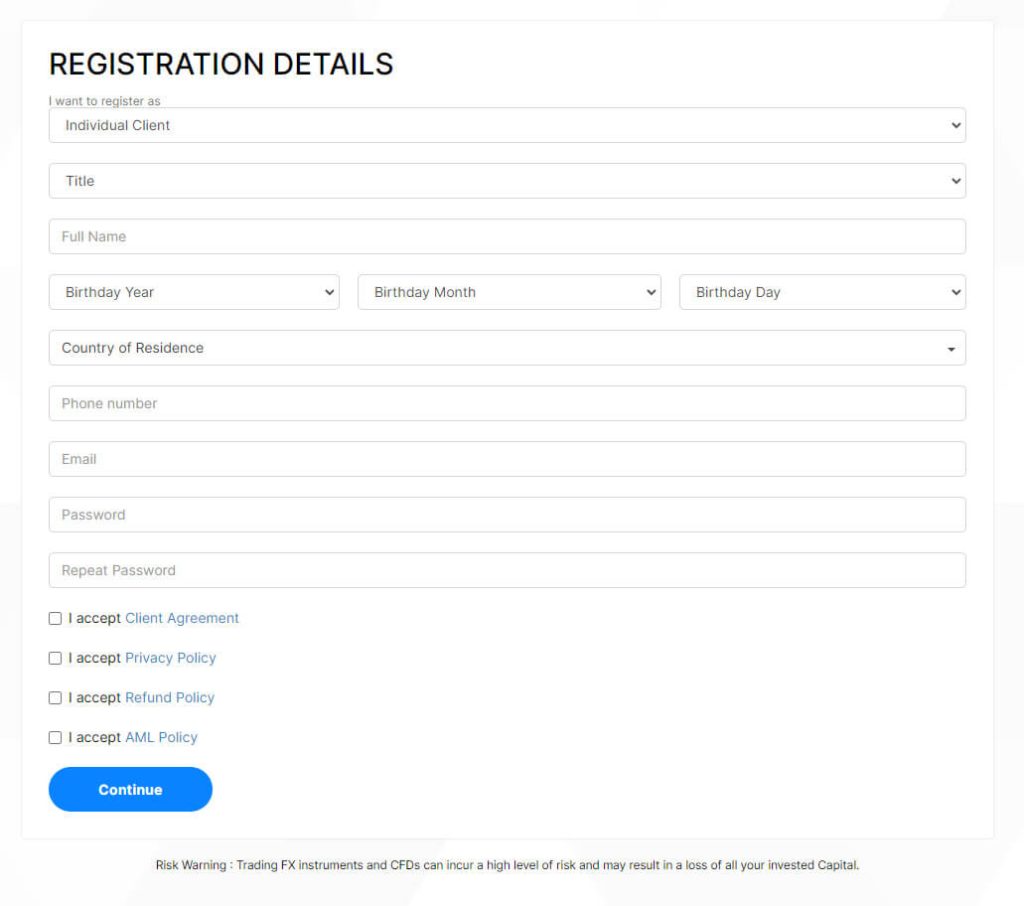The width and height of the screenshot is (1024, 906).
Task: Open the Client Agreement link
Action: pyautogui.click(x=182, y=618)
